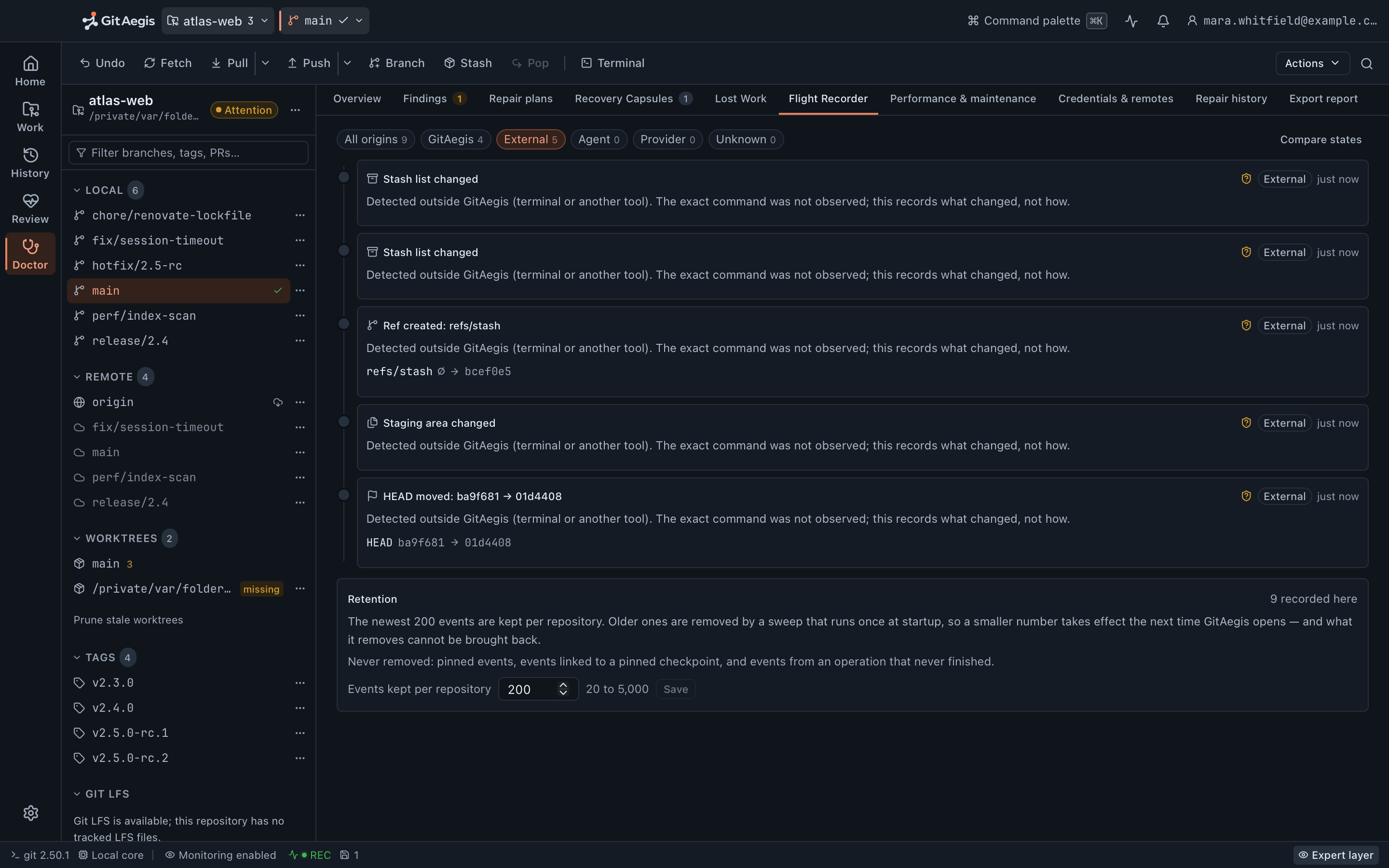Screen dimensions: 1389x868
Task: Toggle the Expert layer mode
Action: tap(1336, 855)
